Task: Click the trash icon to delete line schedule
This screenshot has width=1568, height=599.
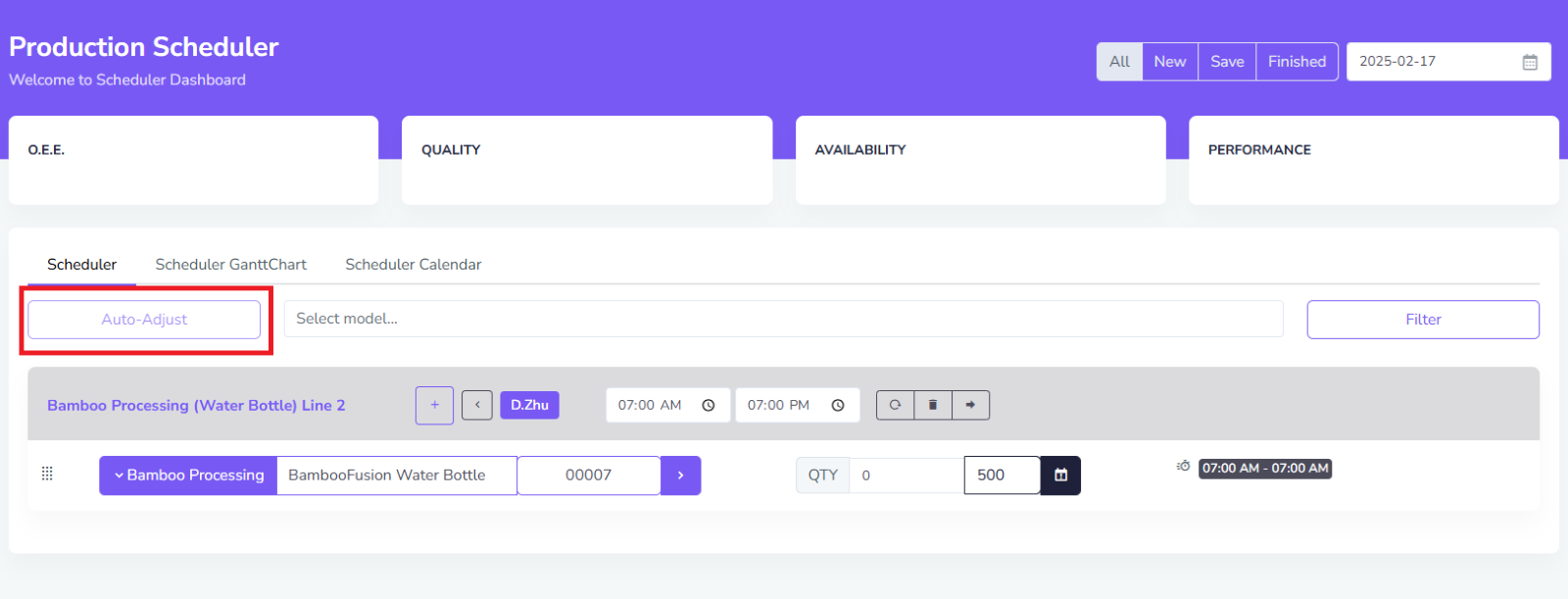Action: tap(933, 405)
